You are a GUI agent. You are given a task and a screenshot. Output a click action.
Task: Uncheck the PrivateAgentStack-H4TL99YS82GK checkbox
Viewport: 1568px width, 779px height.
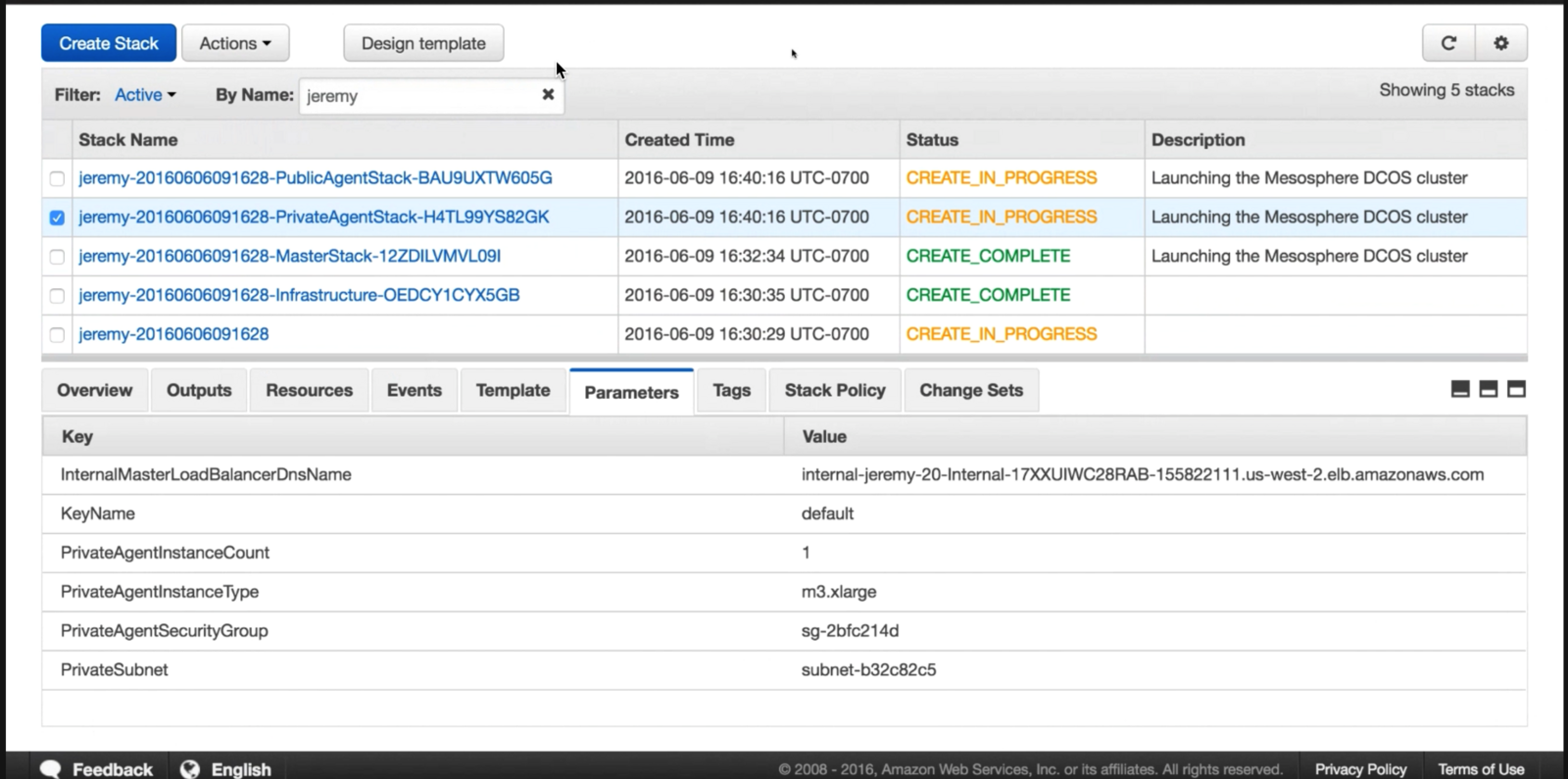coord(57,218)
